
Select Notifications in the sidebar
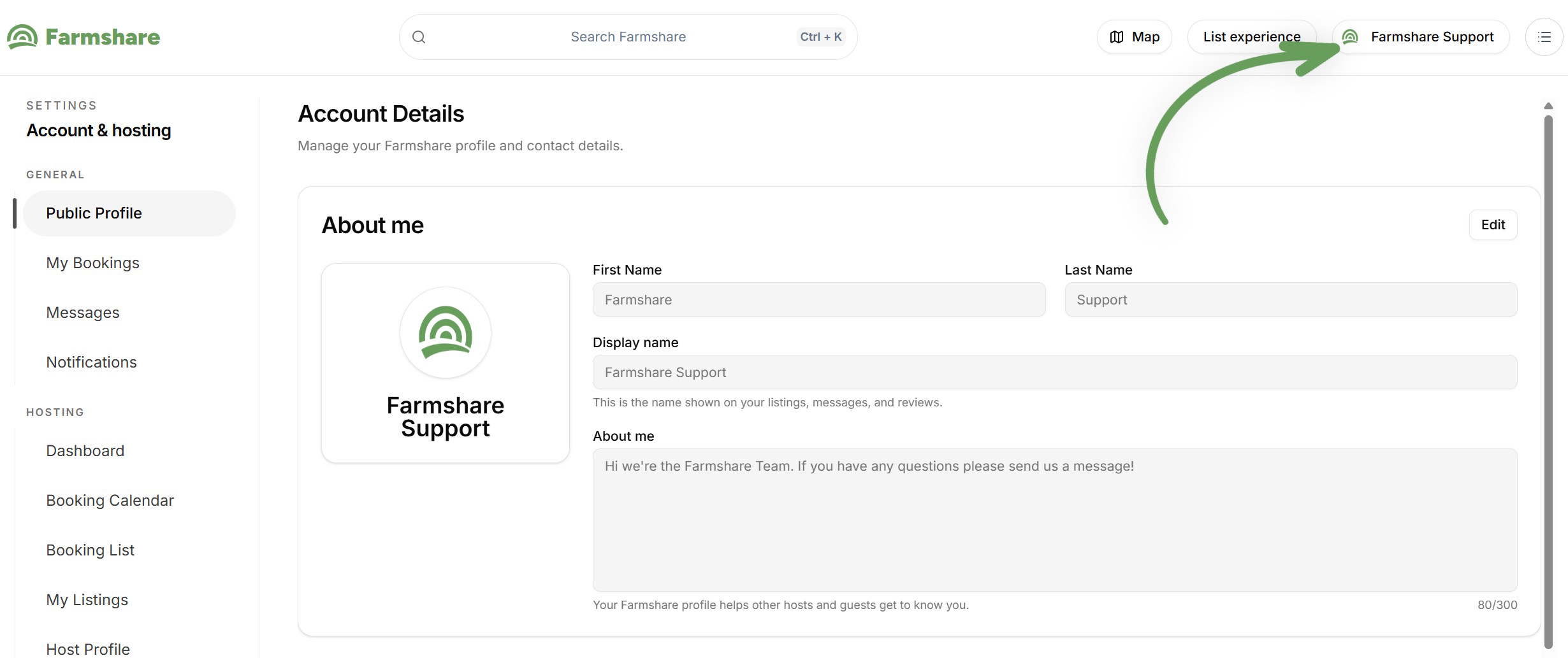(91, 362)
